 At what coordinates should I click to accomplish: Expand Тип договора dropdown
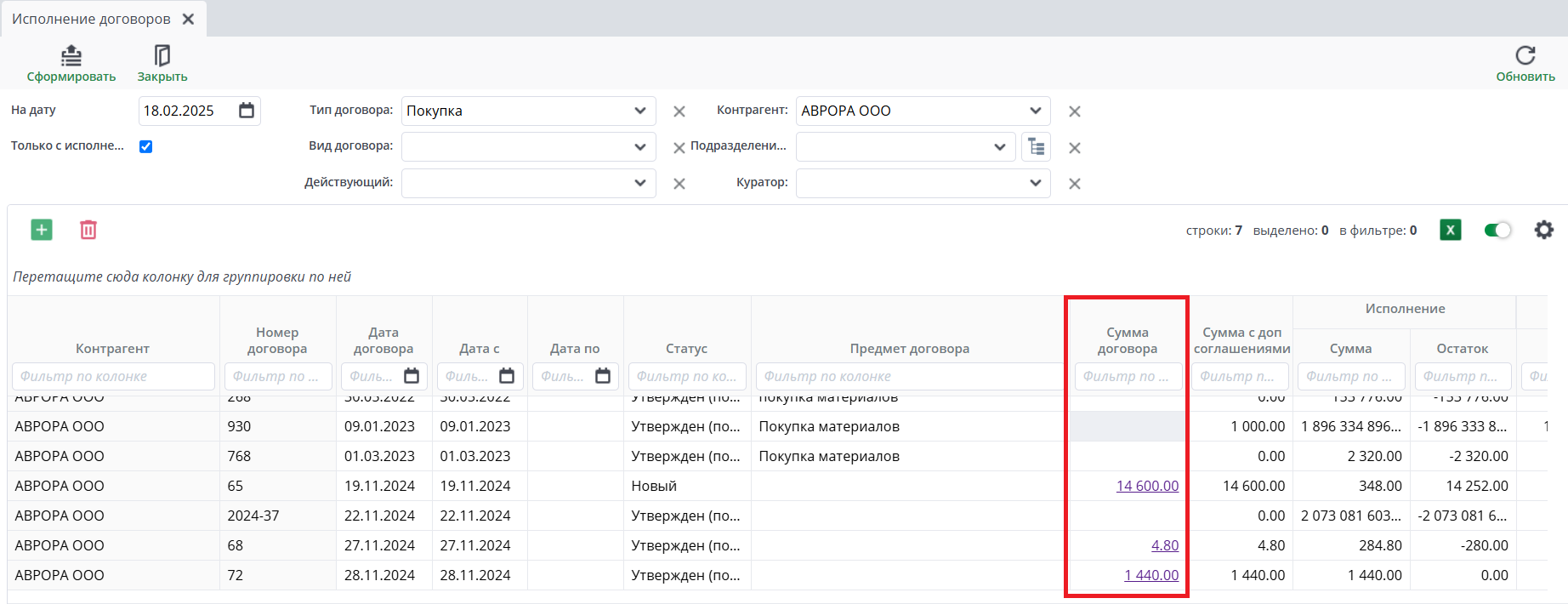pos(639,111)
